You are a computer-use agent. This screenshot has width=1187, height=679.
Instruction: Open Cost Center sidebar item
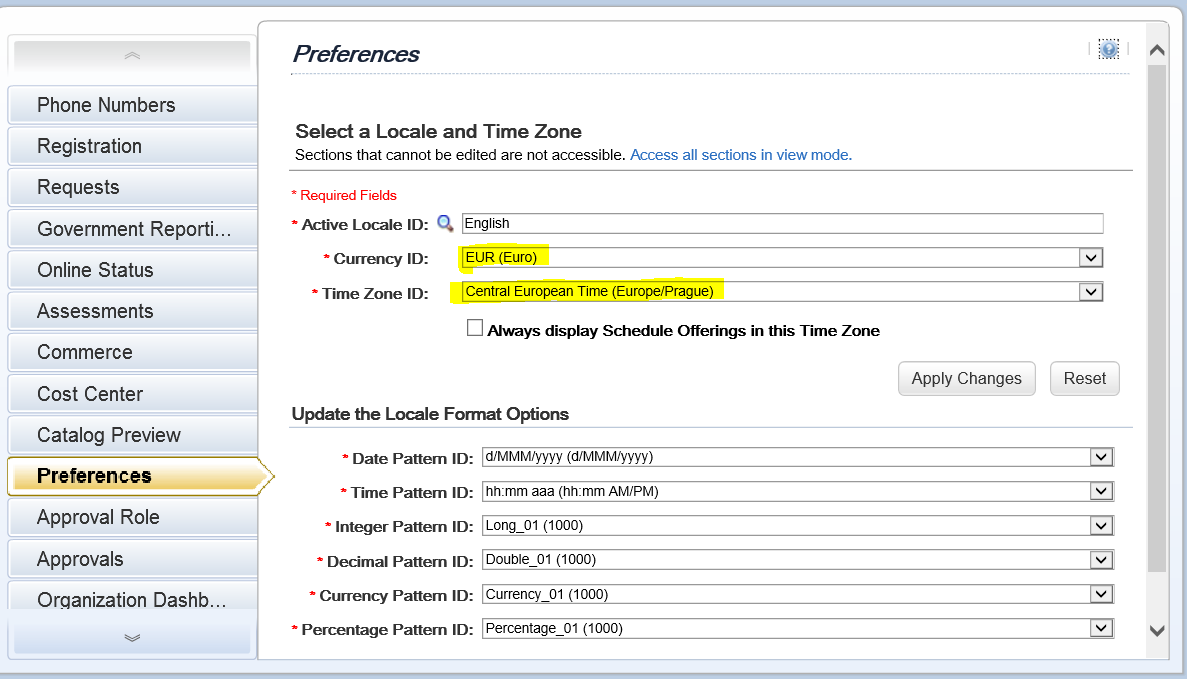pos(133,394)
